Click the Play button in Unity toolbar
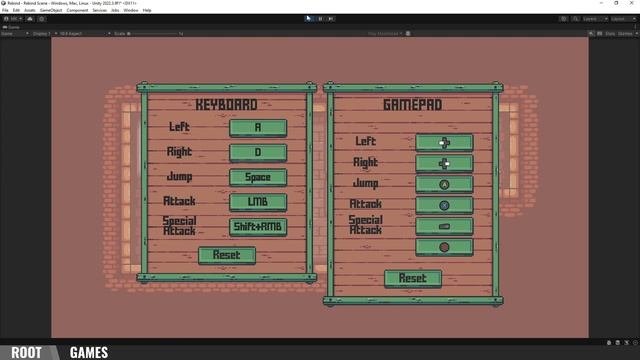640x360 pixels. coord(309,19)
